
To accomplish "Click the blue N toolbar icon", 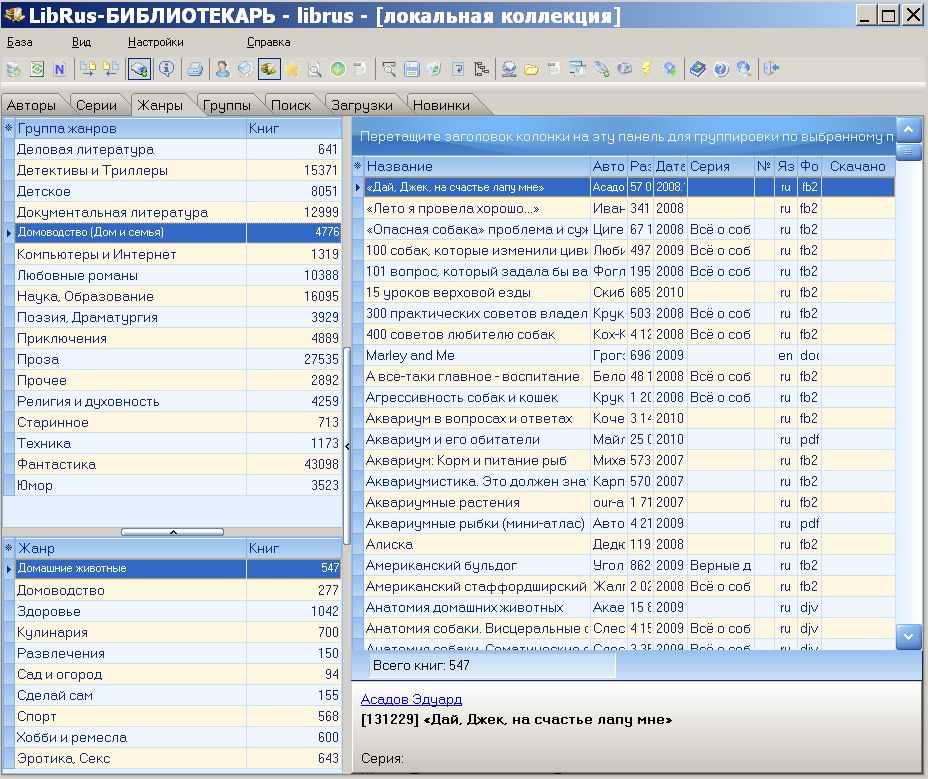I will 59,69.
